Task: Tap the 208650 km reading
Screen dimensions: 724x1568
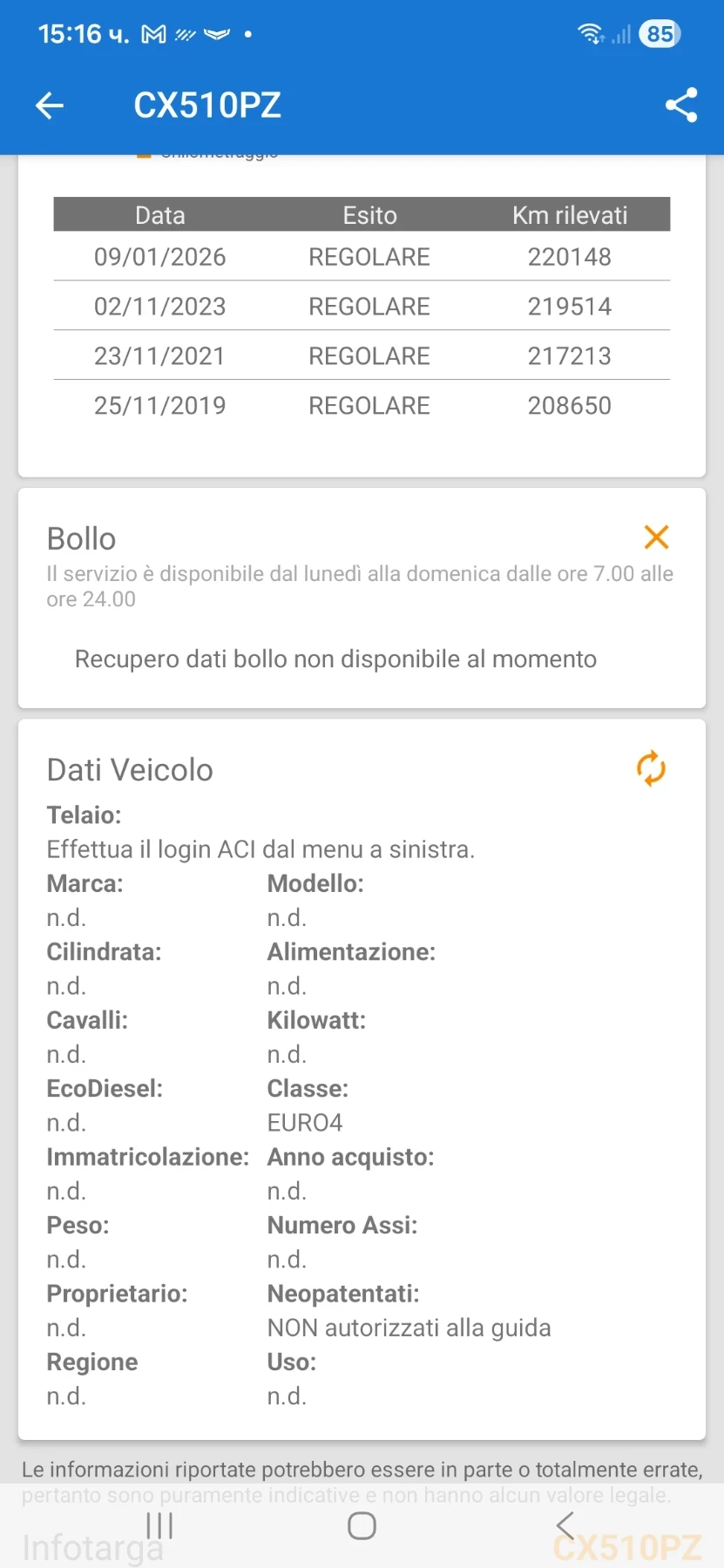Action: [570, 406]
